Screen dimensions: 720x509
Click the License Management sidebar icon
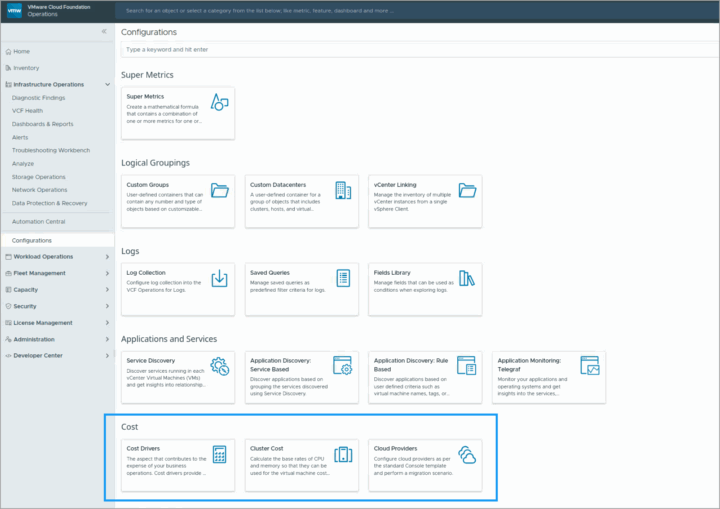coord(8,323)
